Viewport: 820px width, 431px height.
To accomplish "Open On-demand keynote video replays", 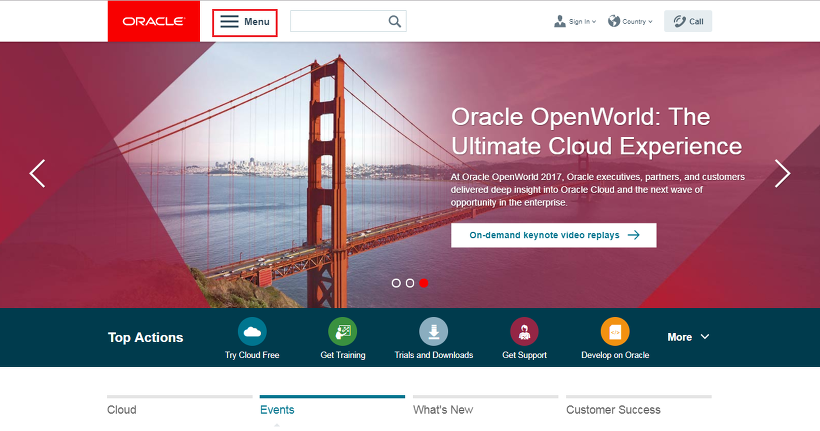I will pos(554,235).
